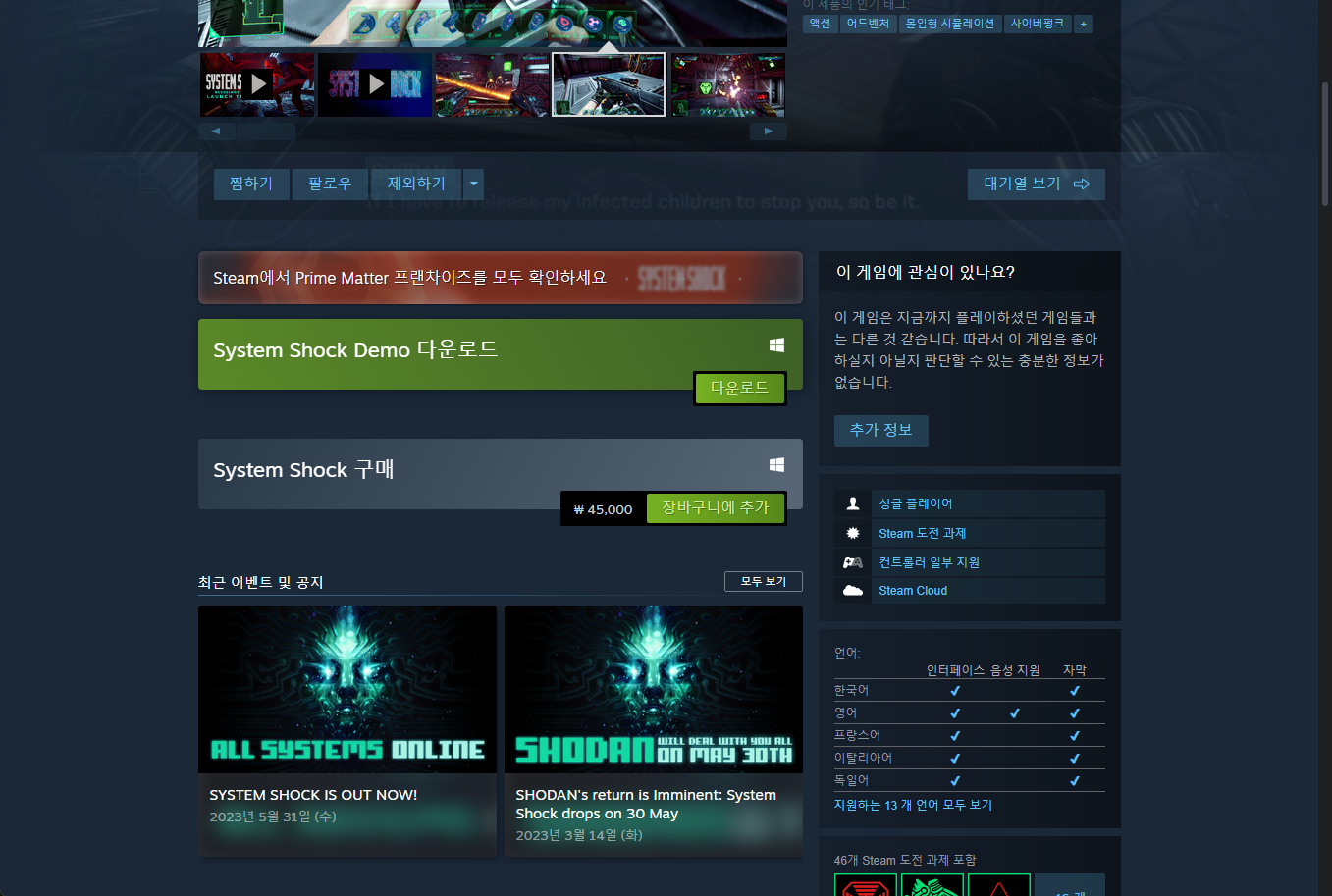Viewport: 1332px width, 896px height.
Task: Click the 대기열 보기 queue button
Action: (1037, 184)
